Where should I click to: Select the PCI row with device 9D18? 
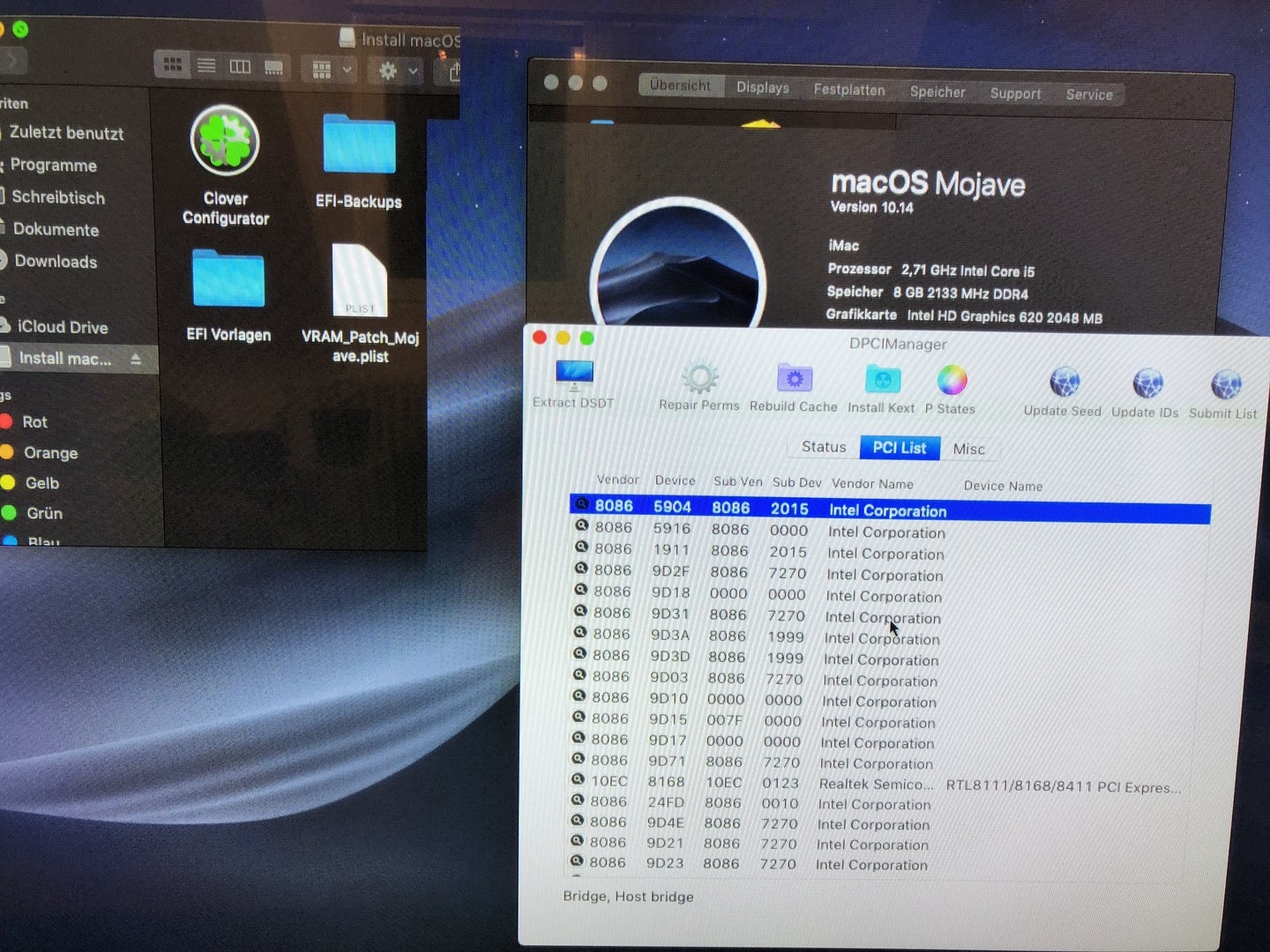click(x=887, y=594)
